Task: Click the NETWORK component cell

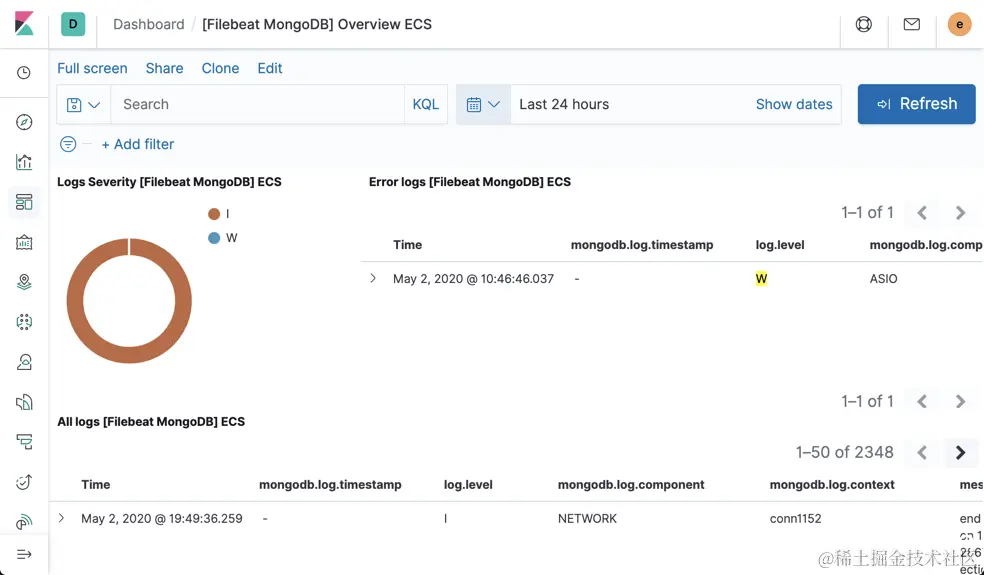Action: pos(587,519)
